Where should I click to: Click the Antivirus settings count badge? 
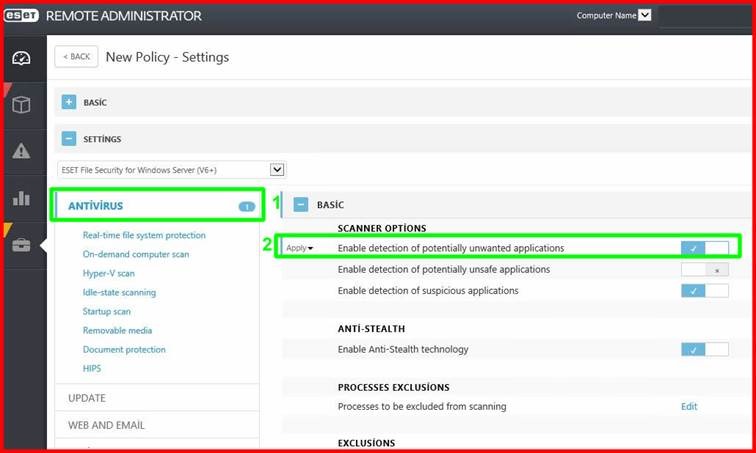tap(247, 206)
